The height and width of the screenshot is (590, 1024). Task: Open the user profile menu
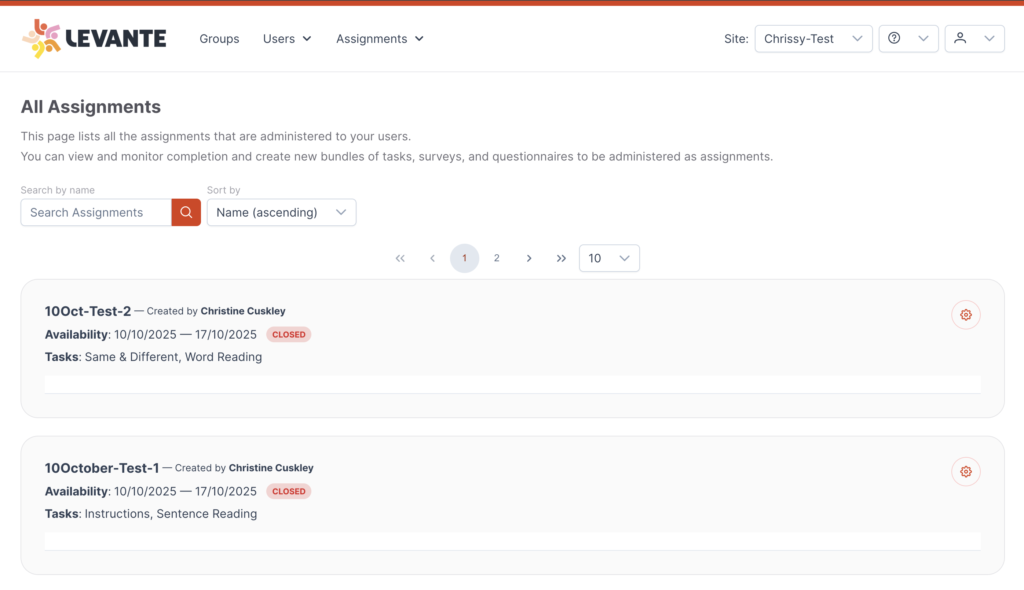[974, 39]
